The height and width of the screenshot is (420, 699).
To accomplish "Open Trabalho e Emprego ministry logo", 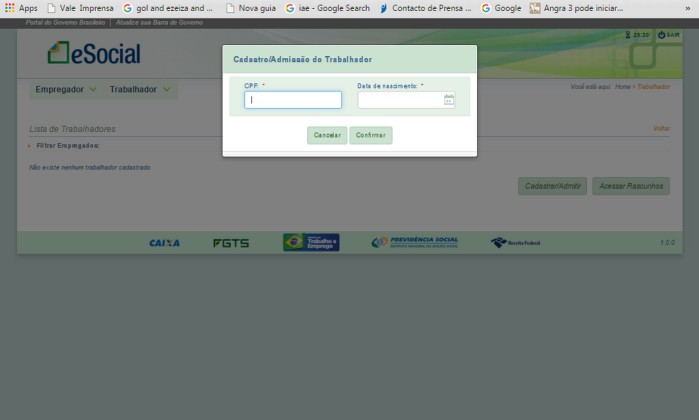I will [x=311, y=242].
